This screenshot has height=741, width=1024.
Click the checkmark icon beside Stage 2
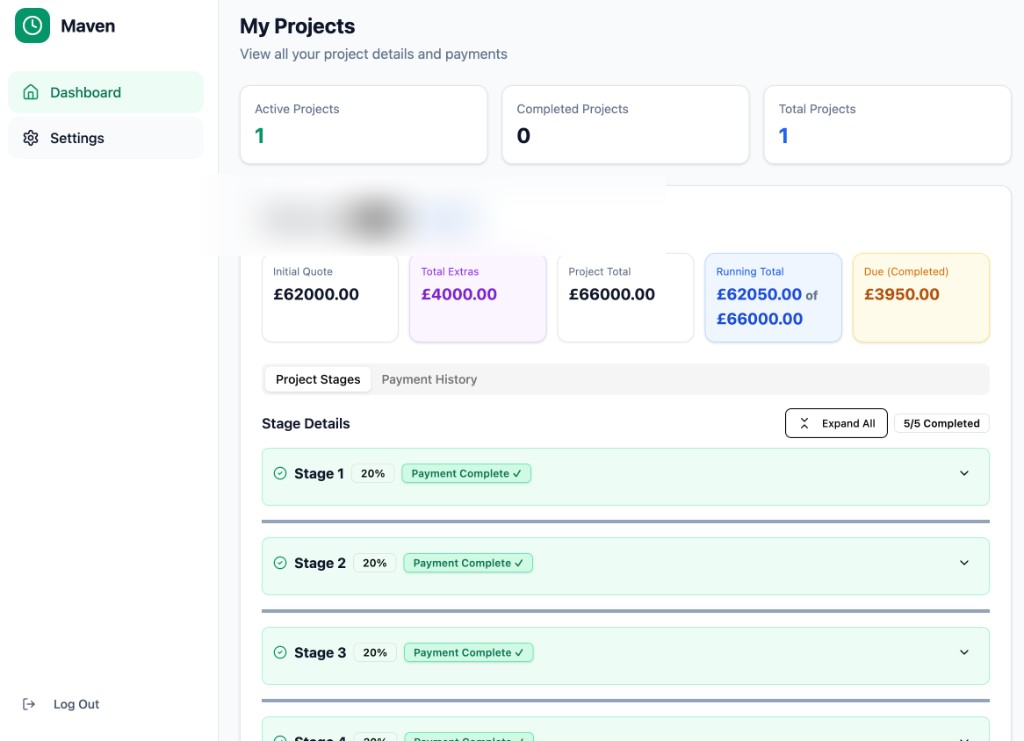(x=279, y=563)
